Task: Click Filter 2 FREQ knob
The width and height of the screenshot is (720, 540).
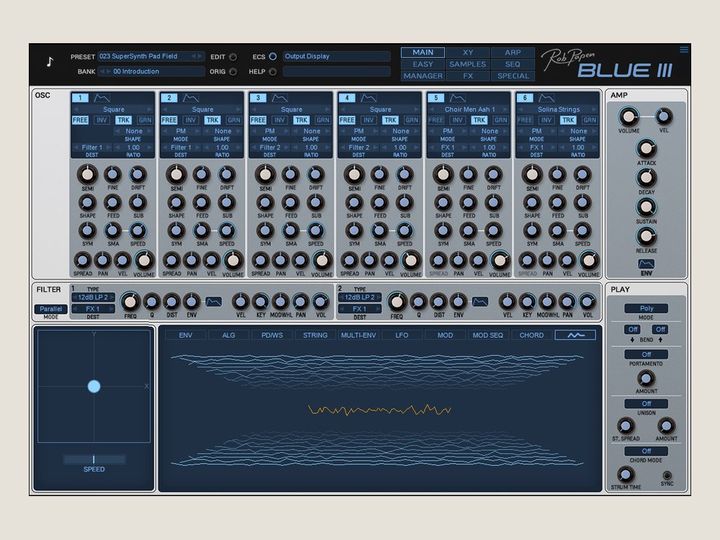Action: tap(397, 302)
